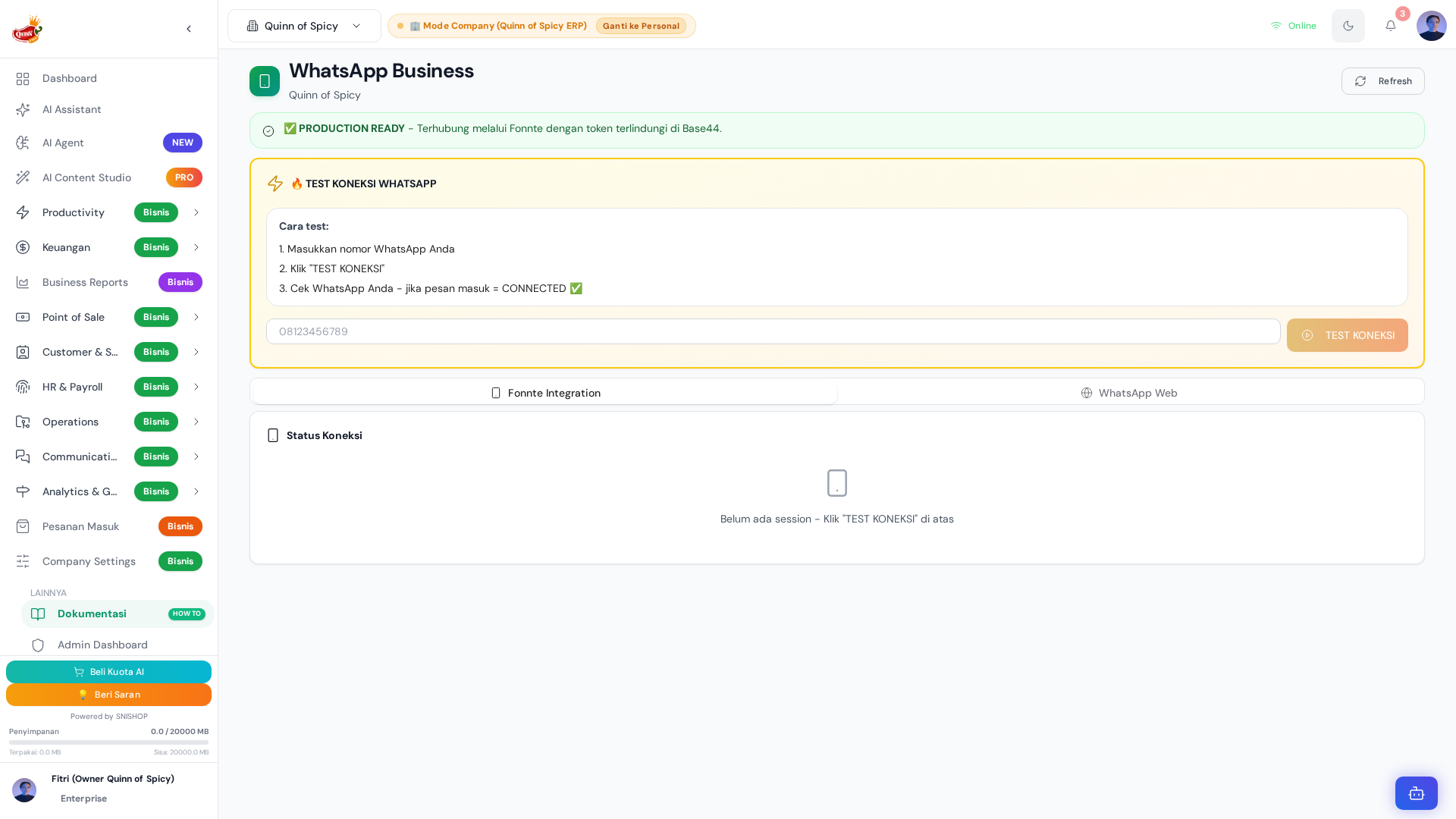Expand the Communicati... submenu chevron
The width and height of the screenshot is (1456, 819).
pyautogui.click(x=196, y=457)
